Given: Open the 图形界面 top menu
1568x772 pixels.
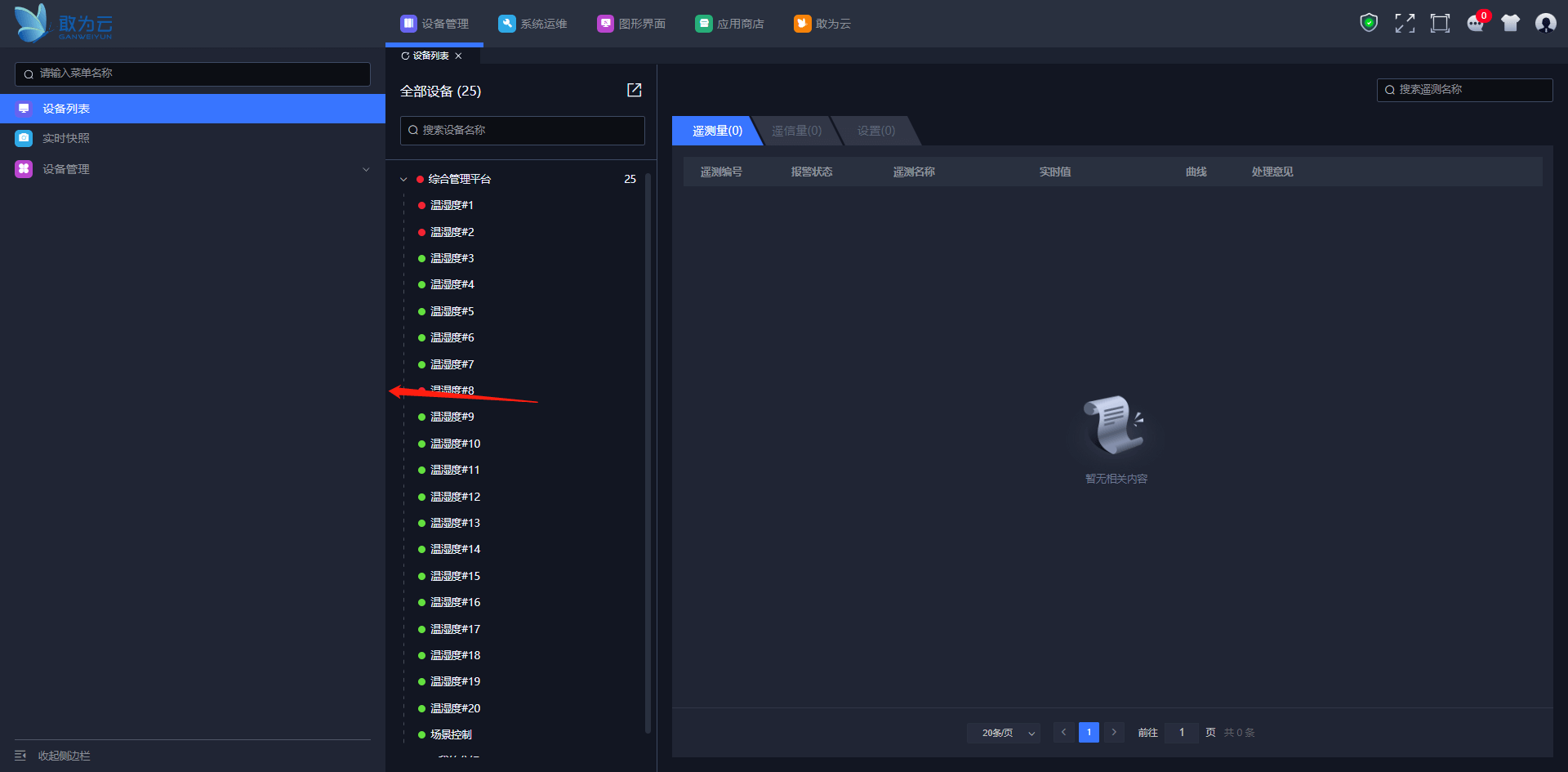Looking at the screenshot, I should point(631,24).
